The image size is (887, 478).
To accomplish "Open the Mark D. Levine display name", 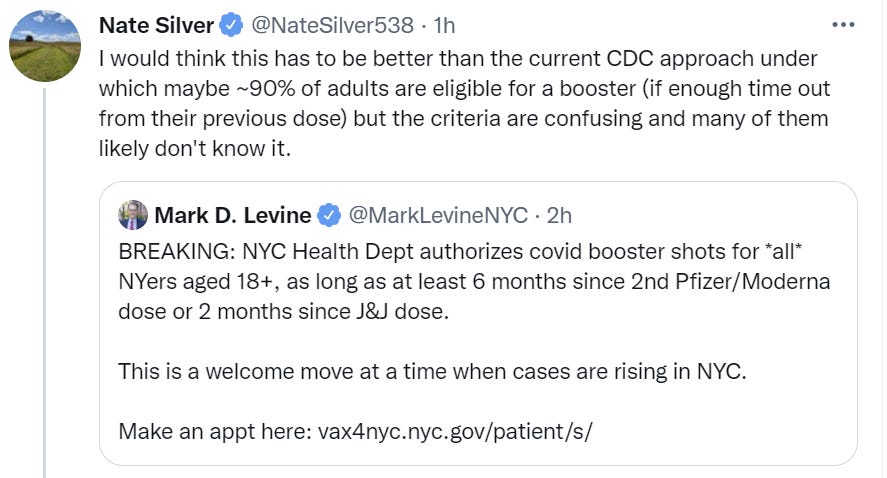I will coord(232,216).
